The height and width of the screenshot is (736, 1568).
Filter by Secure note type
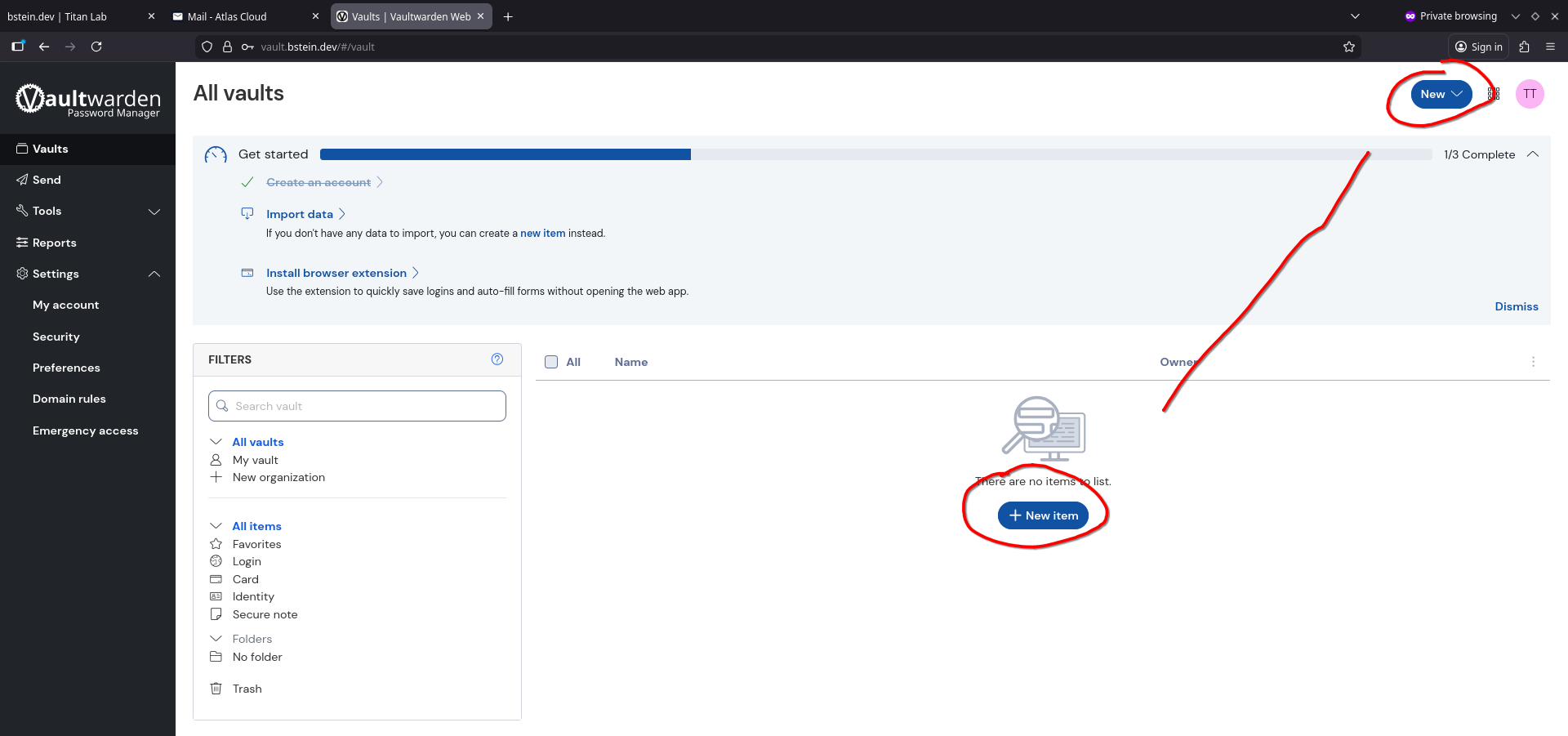click(265, 614)
